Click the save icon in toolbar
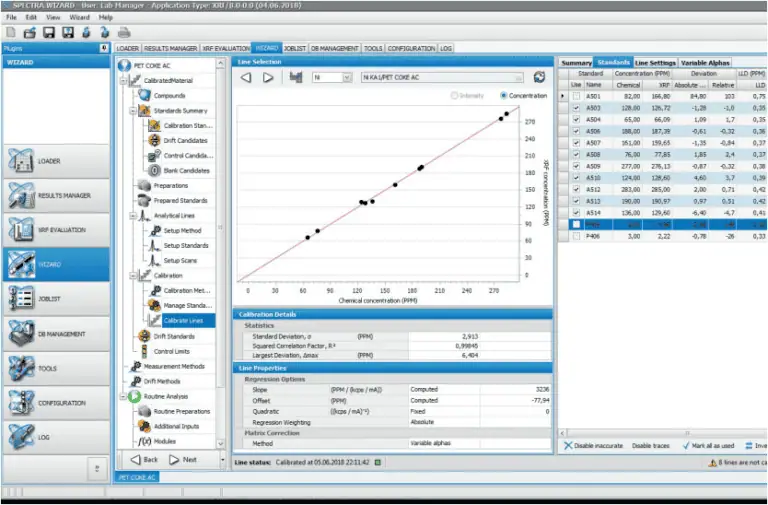This screenshot has width=768, height=505. [48, 33]
